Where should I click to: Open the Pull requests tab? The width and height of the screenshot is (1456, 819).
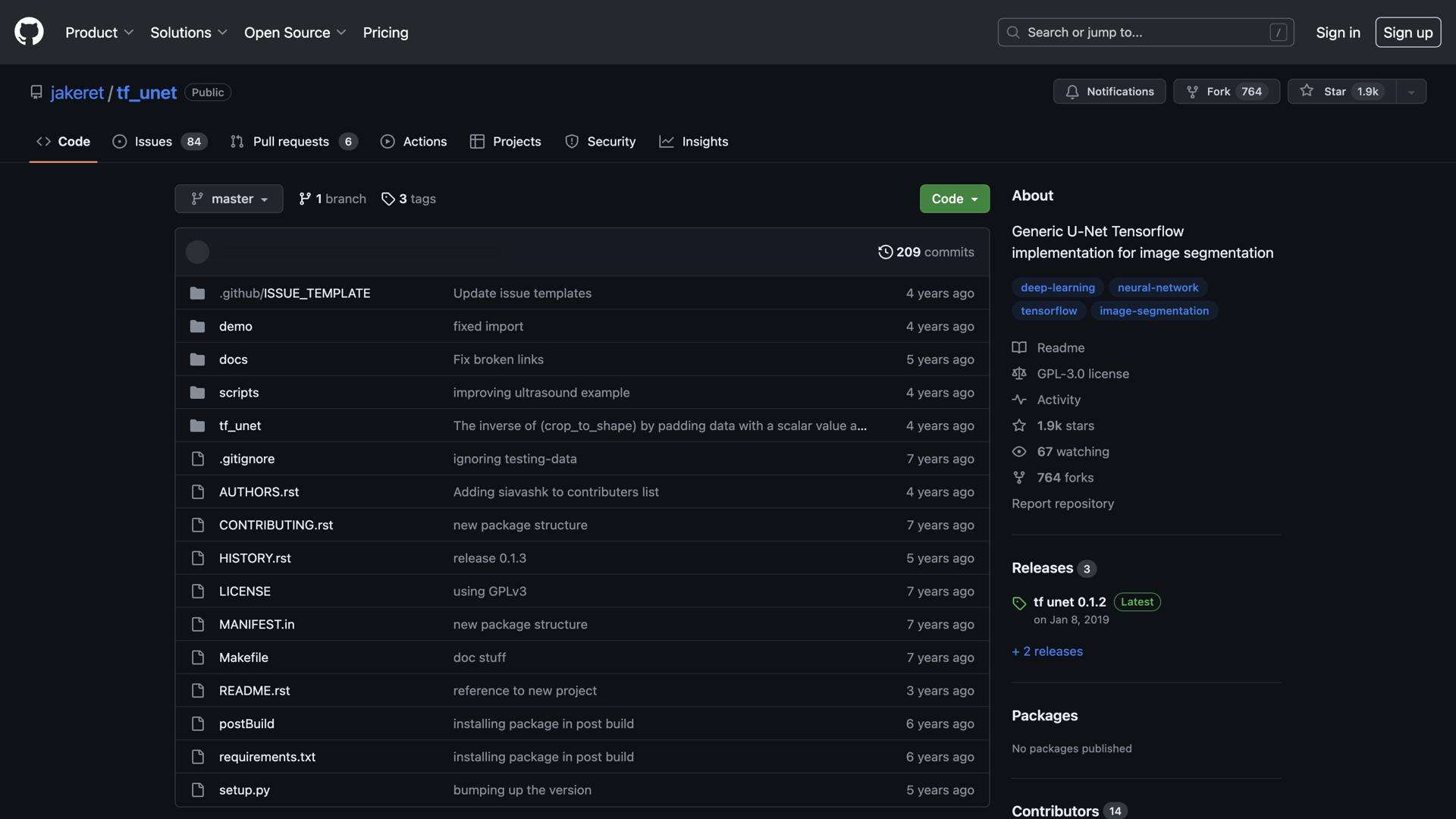290,142
